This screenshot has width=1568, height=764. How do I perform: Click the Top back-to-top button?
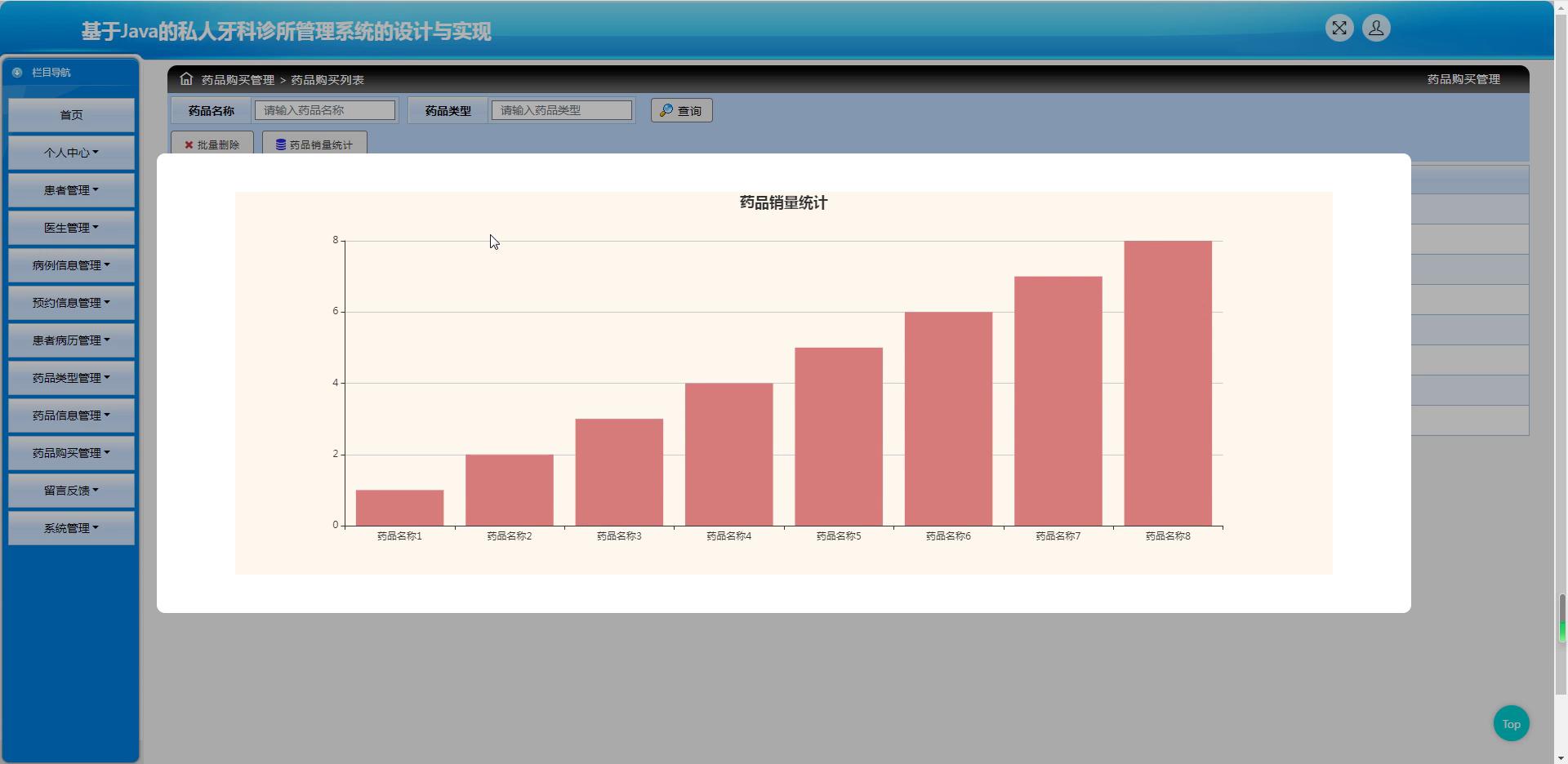pos(1511,724)
